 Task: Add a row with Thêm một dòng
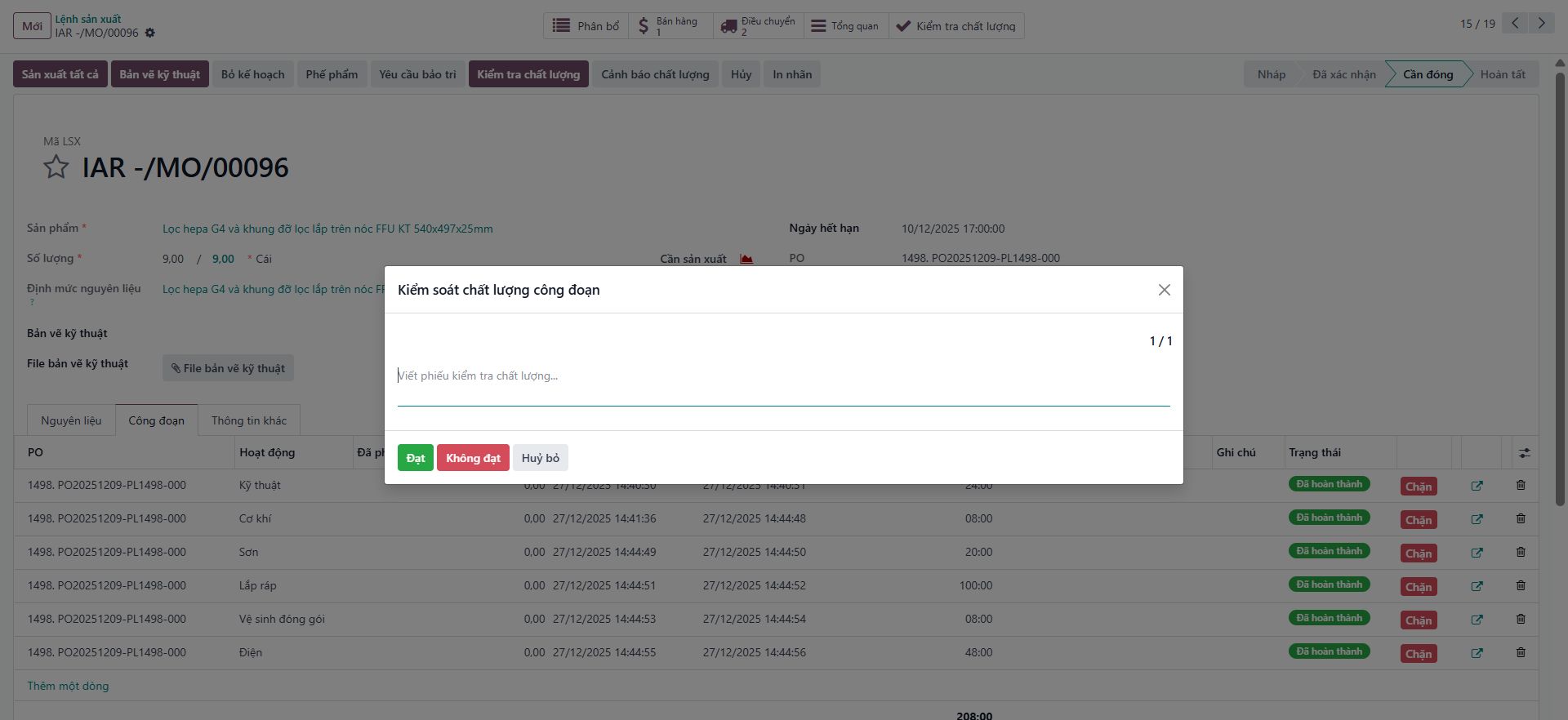coord(68,686)
